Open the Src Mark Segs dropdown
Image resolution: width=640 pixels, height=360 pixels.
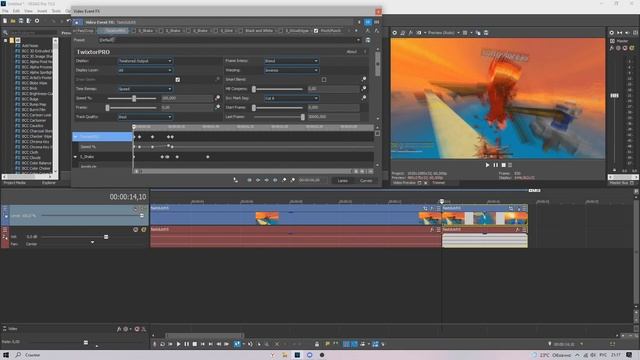[x=291, y=98]
